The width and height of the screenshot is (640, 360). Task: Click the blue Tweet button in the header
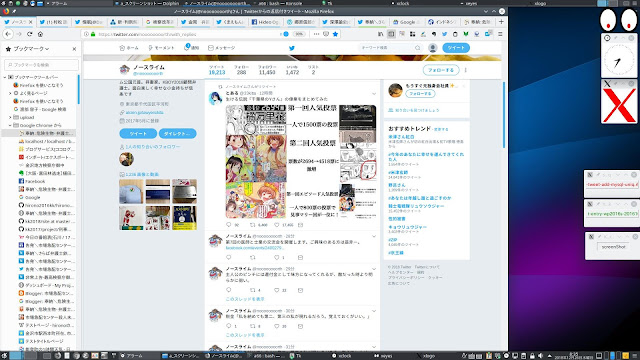[456, 48]
